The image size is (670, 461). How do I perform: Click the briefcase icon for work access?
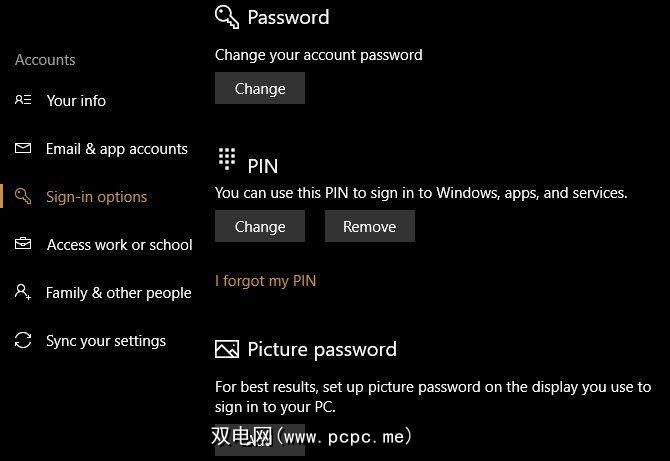click(23, 244)
